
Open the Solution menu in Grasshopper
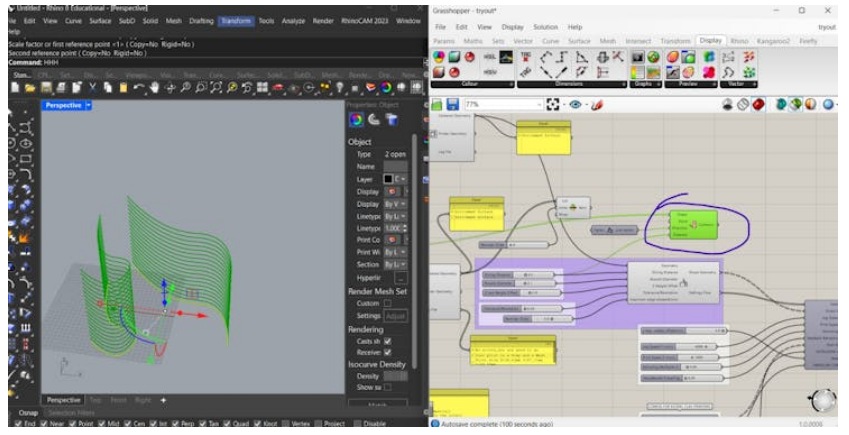545,26
